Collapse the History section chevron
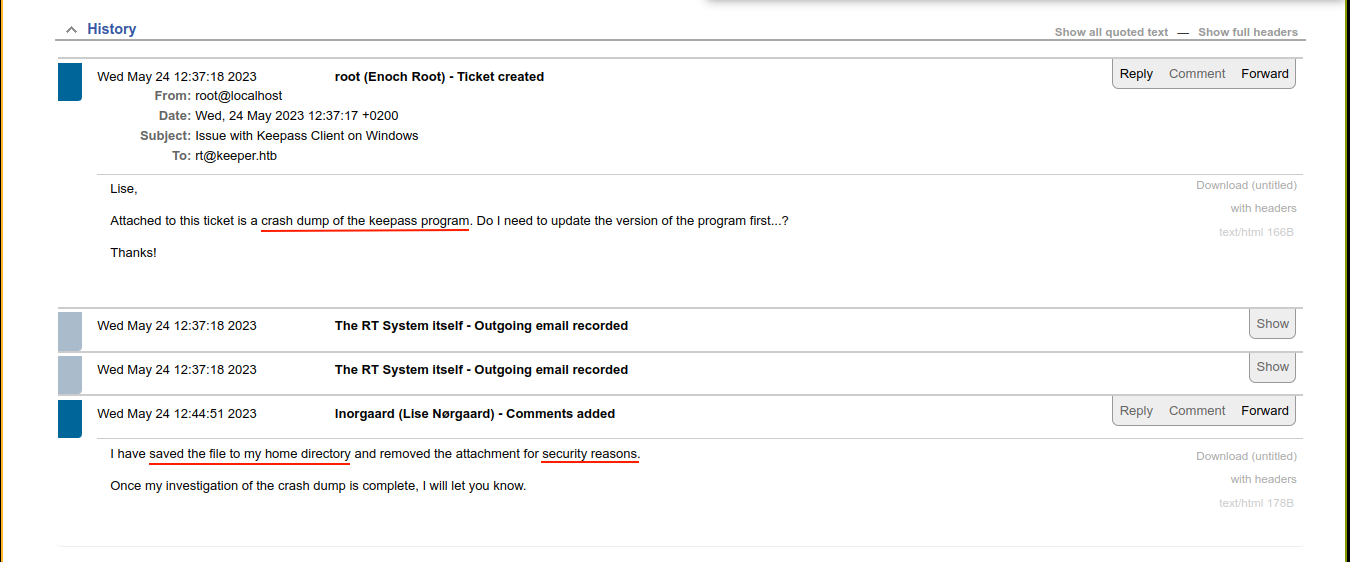 coord(71,30)
